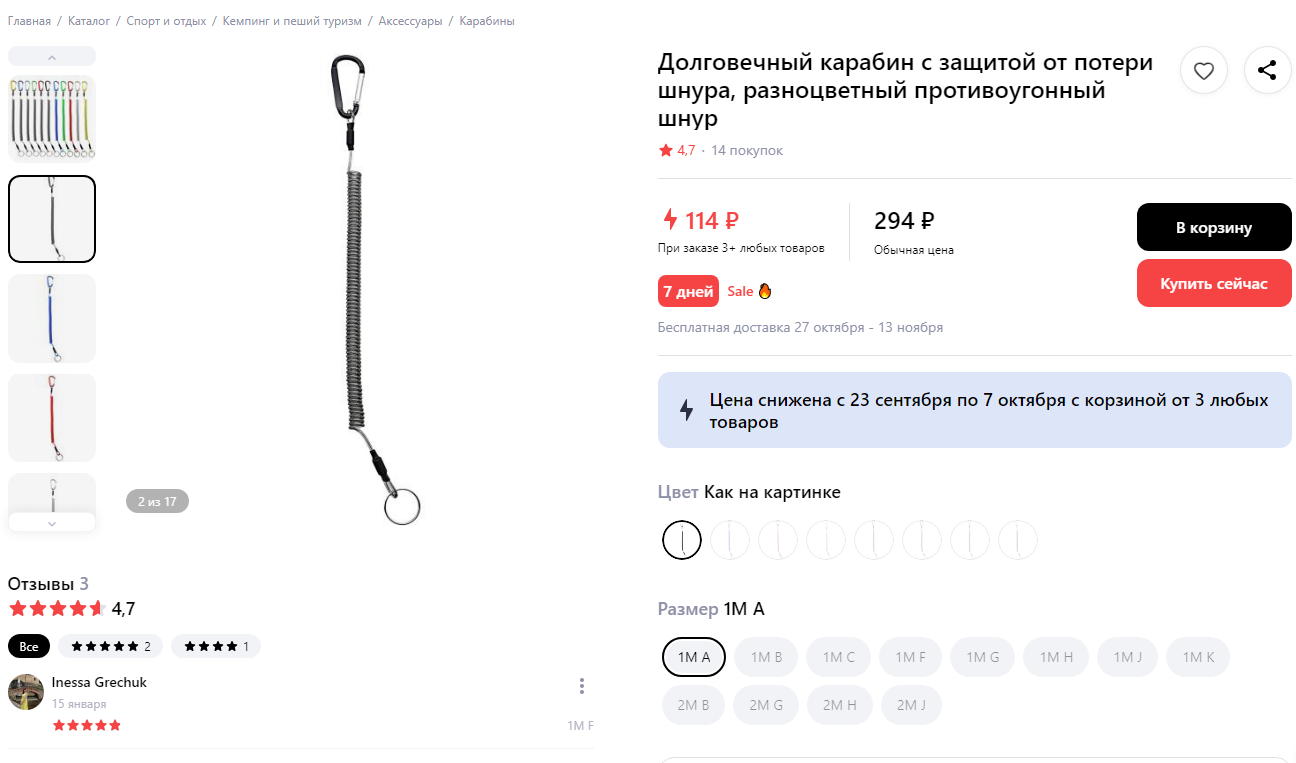This screenshot has height=763, width=1296.
Task: Select the blue cord thumbnail
Action: tap(52, 318)
